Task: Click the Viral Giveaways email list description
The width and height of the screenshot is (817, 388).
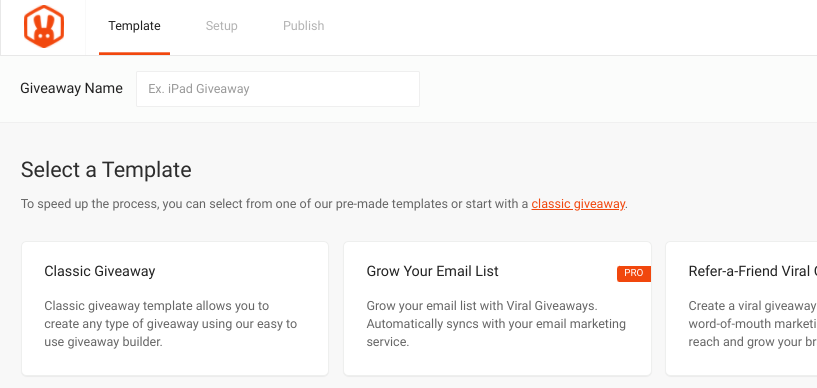Action: 496,324
